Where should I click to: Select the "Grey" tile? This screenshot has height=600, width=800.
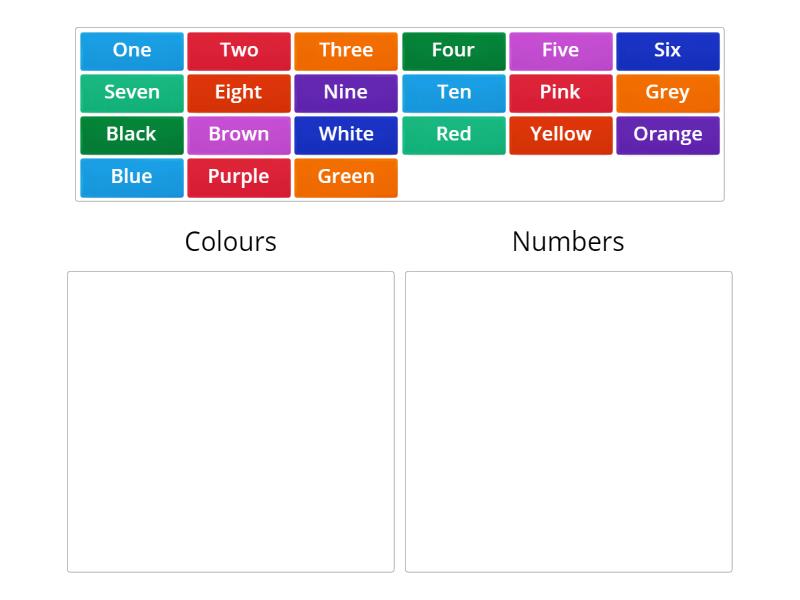click(668, 92)
